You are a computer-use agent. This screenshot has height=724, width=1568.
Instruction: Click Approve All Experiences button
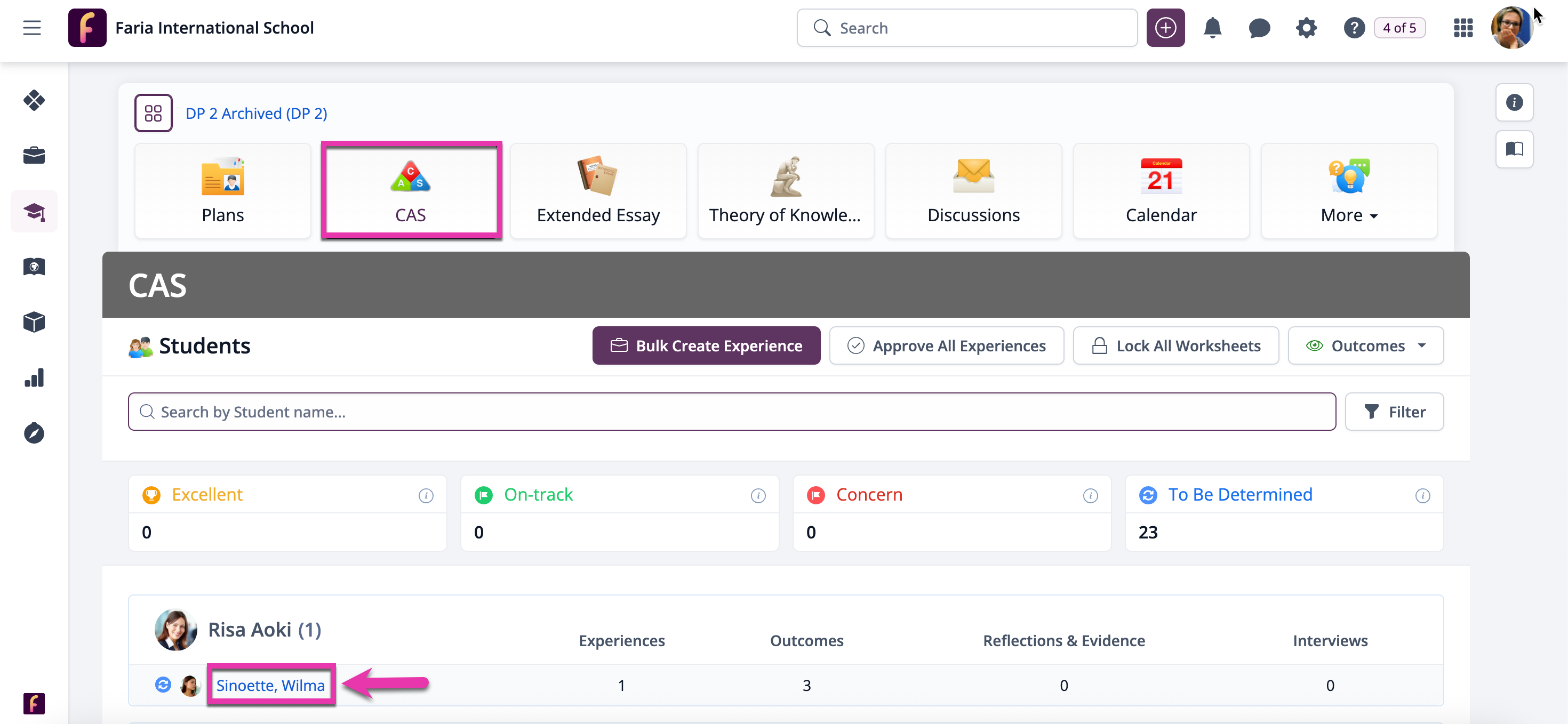(946, 345)
